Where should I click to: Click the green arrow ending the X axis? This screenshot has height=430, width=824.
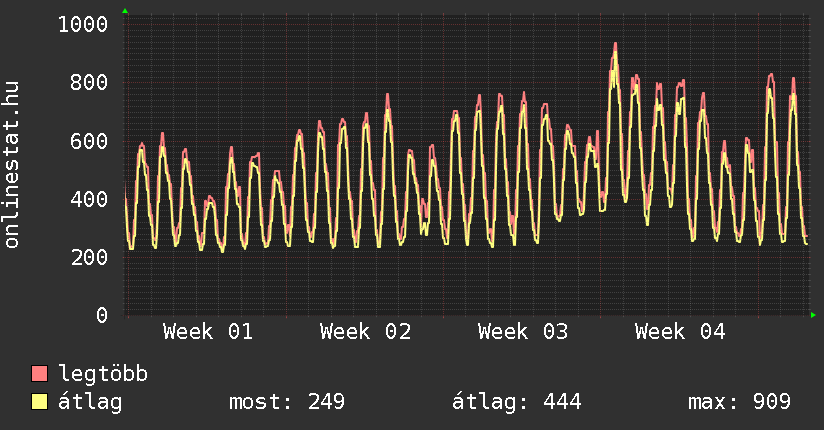coord(814,315)
